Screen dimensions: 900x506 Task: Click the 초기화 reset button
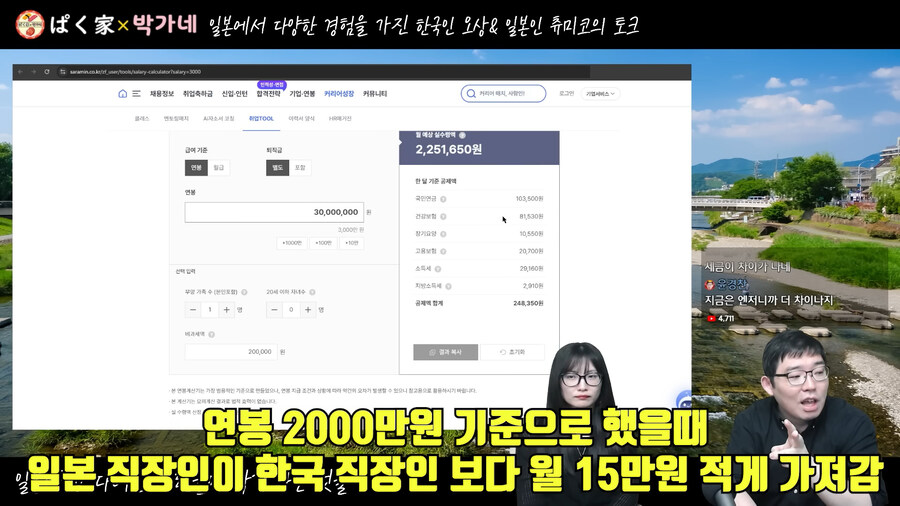(512, 352)
